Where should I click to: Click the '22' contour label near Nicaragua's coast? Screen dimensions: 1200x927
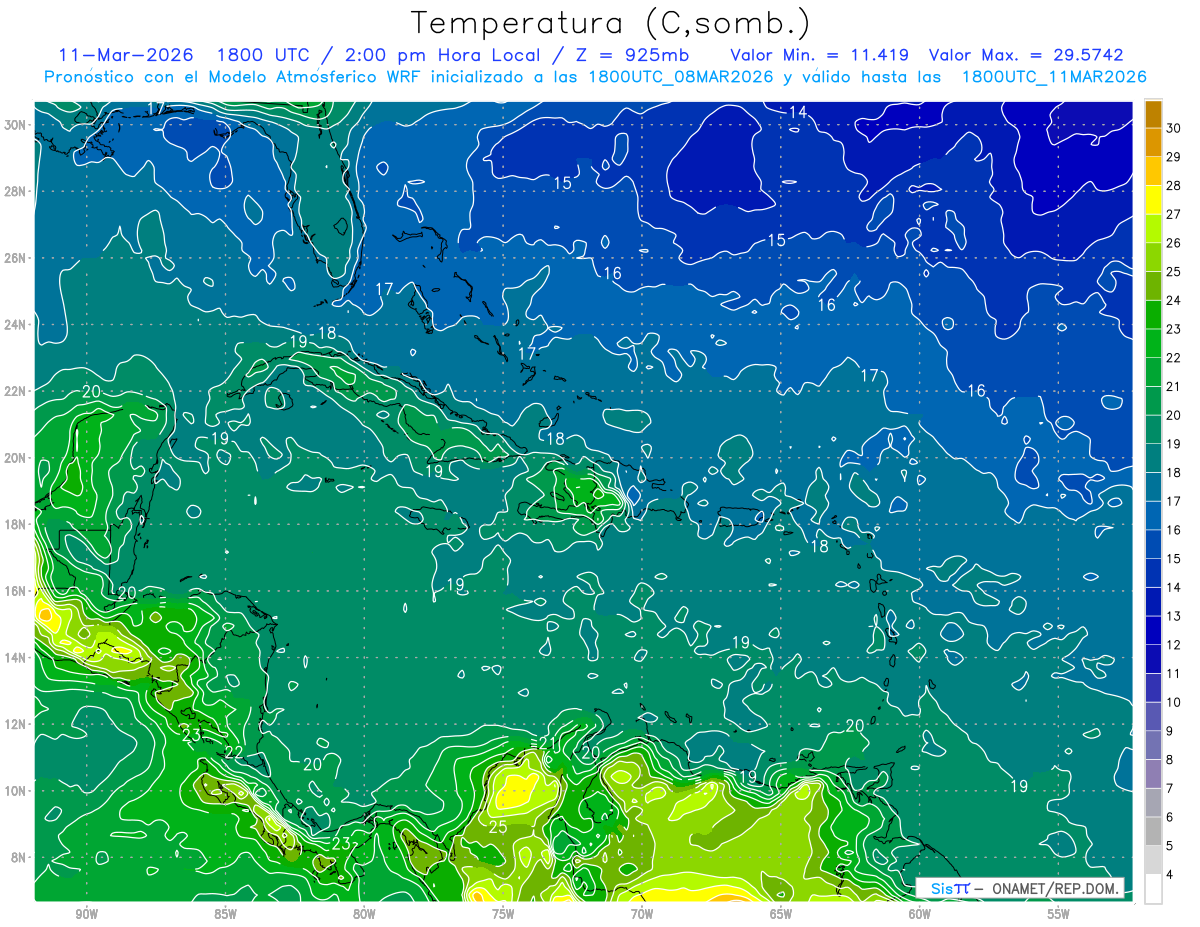coord(234,753)
